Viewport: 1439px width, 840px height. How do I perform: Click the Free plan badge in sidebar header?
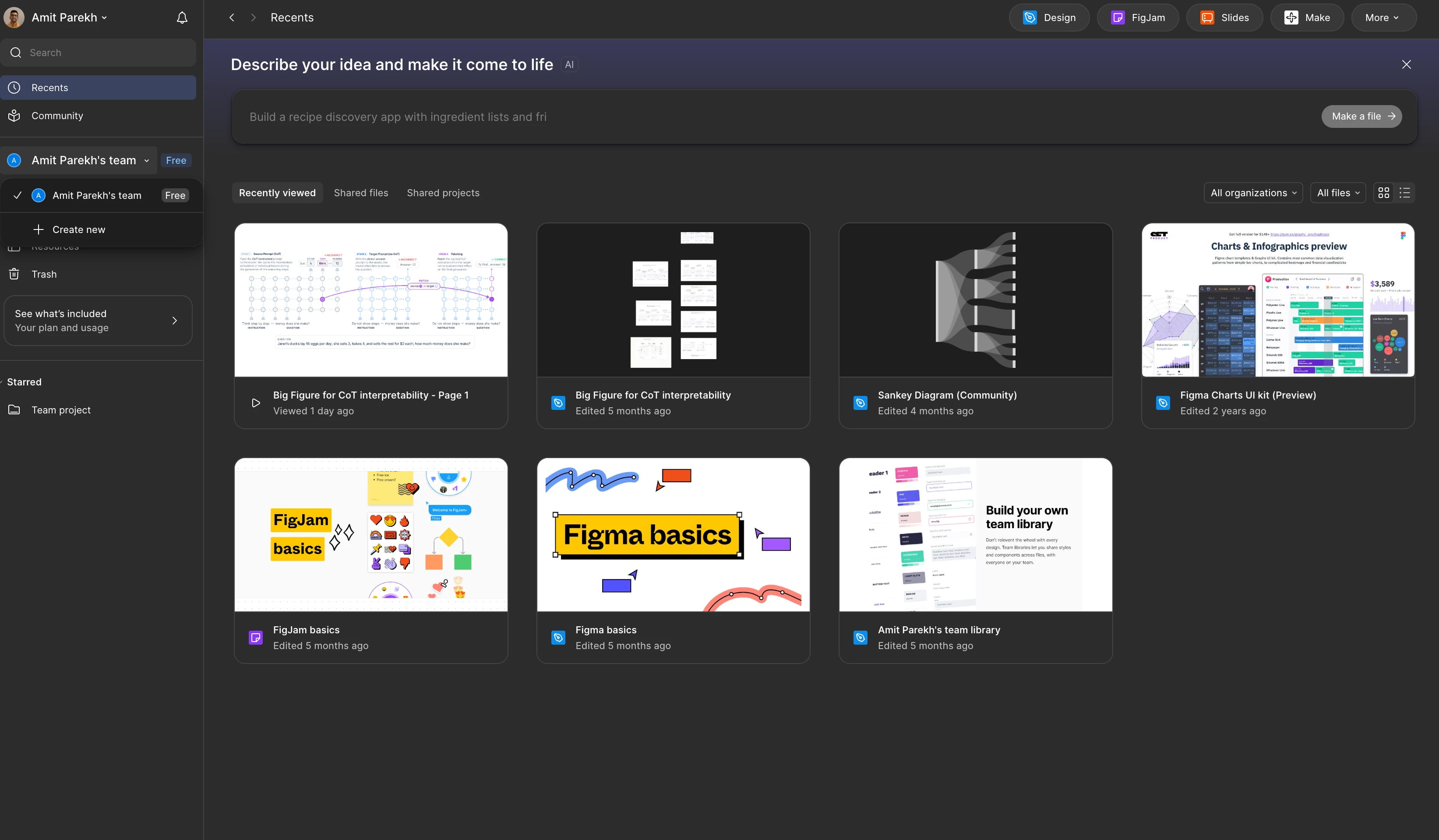point(176,160)
